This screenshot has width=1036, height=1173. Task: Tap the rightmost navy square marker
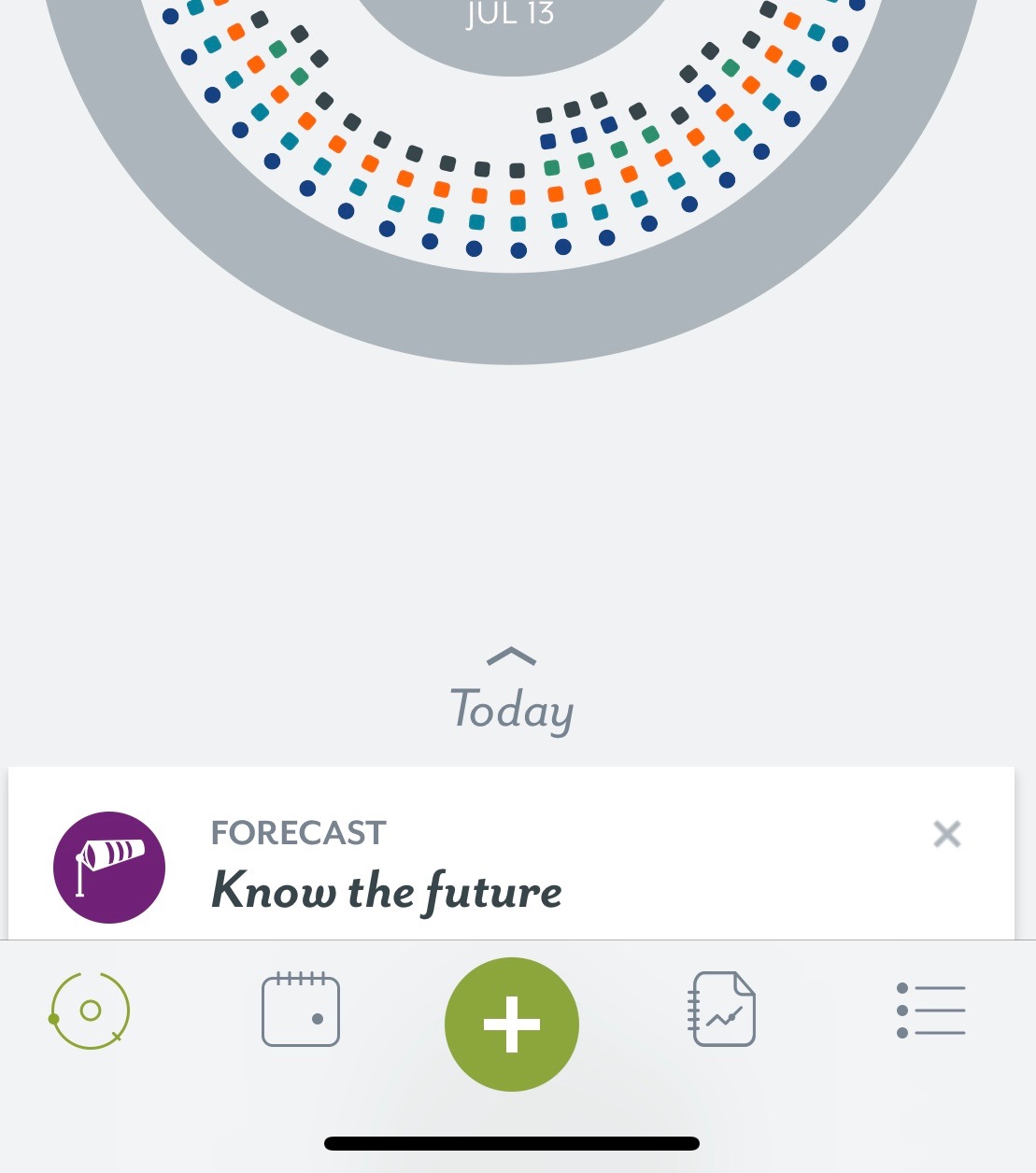tap(707, 93)
